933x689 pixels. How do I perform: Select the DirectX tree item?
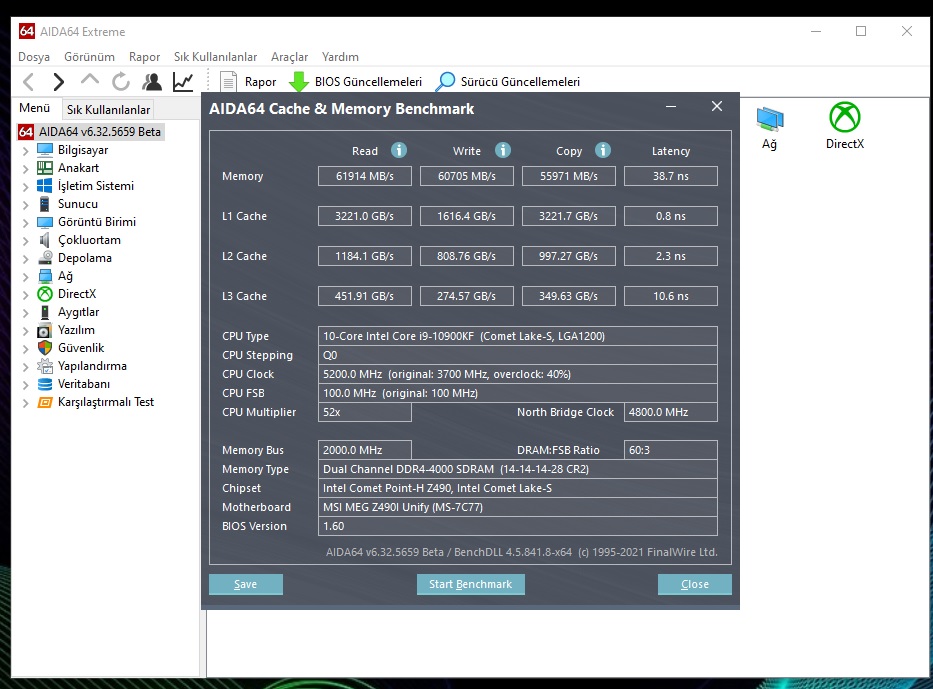(77, 294)
